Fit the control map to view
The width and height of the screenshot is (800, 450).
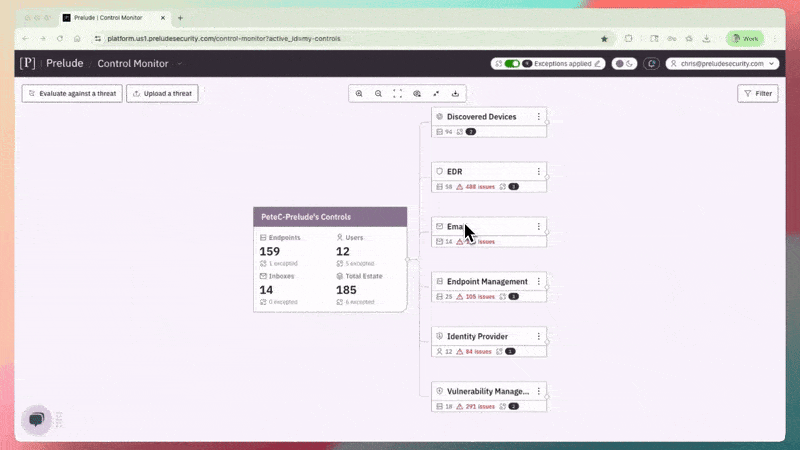click(397, 94)
